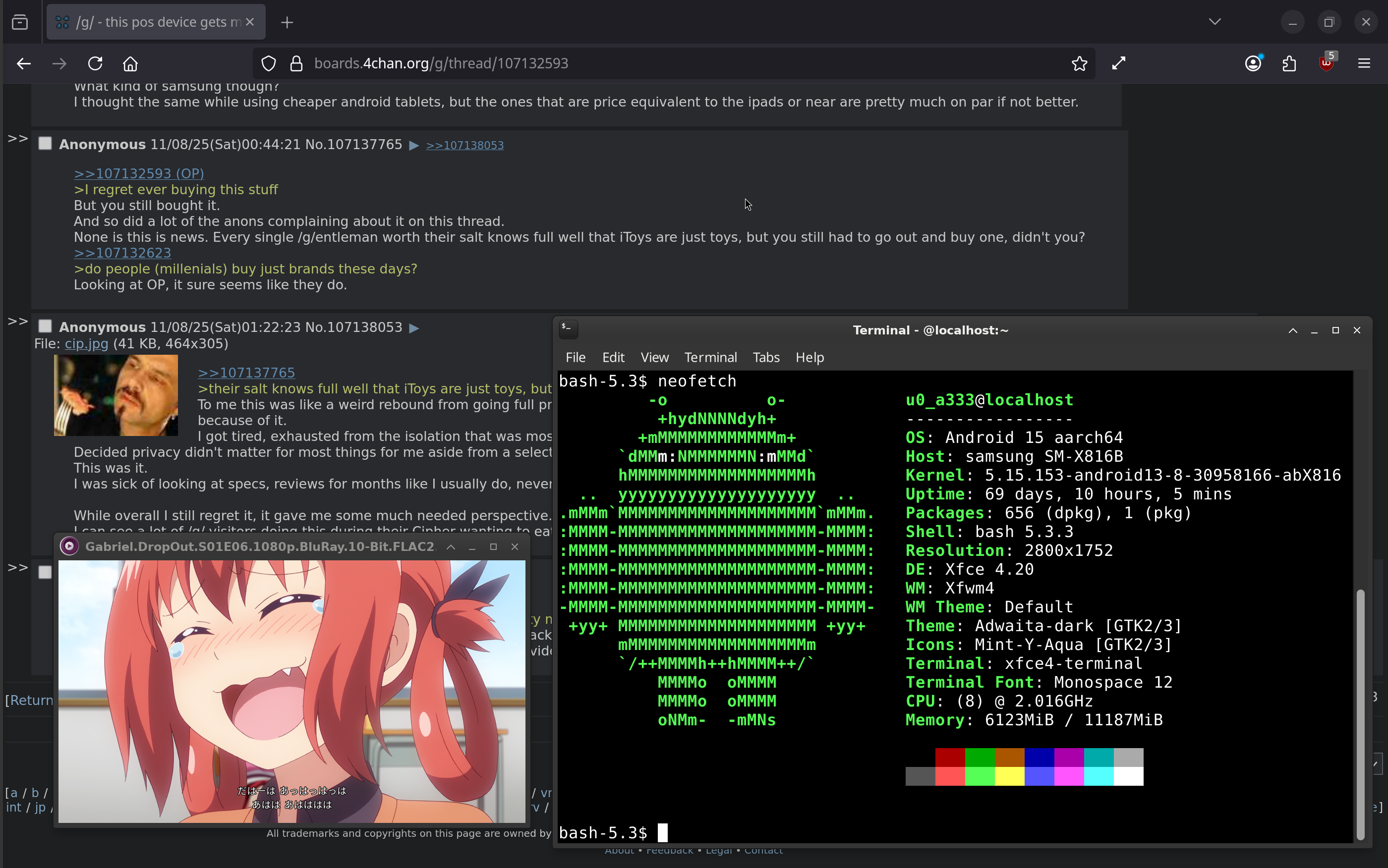
Task: Open post menu arrow for No.107138053
Action: (413, 328)
